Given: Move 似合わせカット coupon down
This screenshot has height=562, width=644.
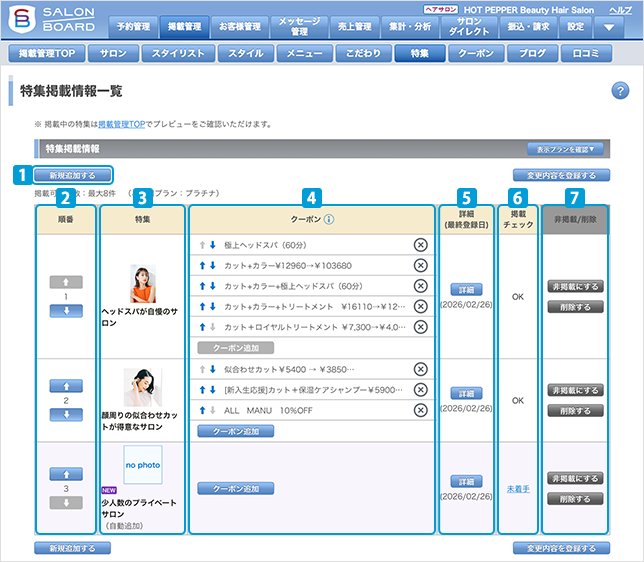Looking at the screenshot, I should [213, 369].
